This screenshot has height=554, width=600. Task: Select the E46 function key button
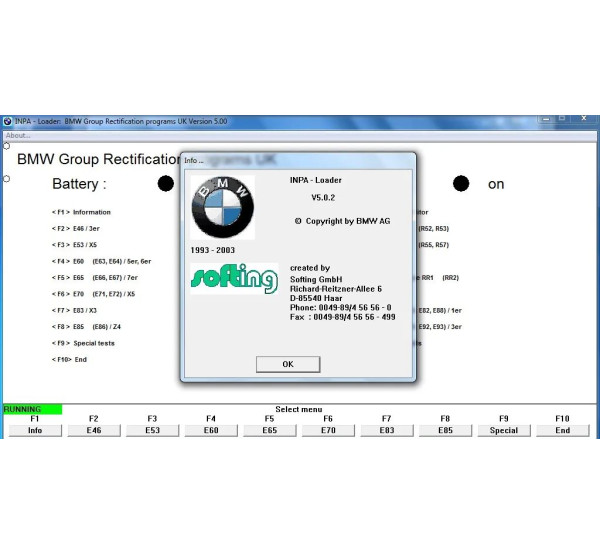pyautogui.click(x=93, y=431)
